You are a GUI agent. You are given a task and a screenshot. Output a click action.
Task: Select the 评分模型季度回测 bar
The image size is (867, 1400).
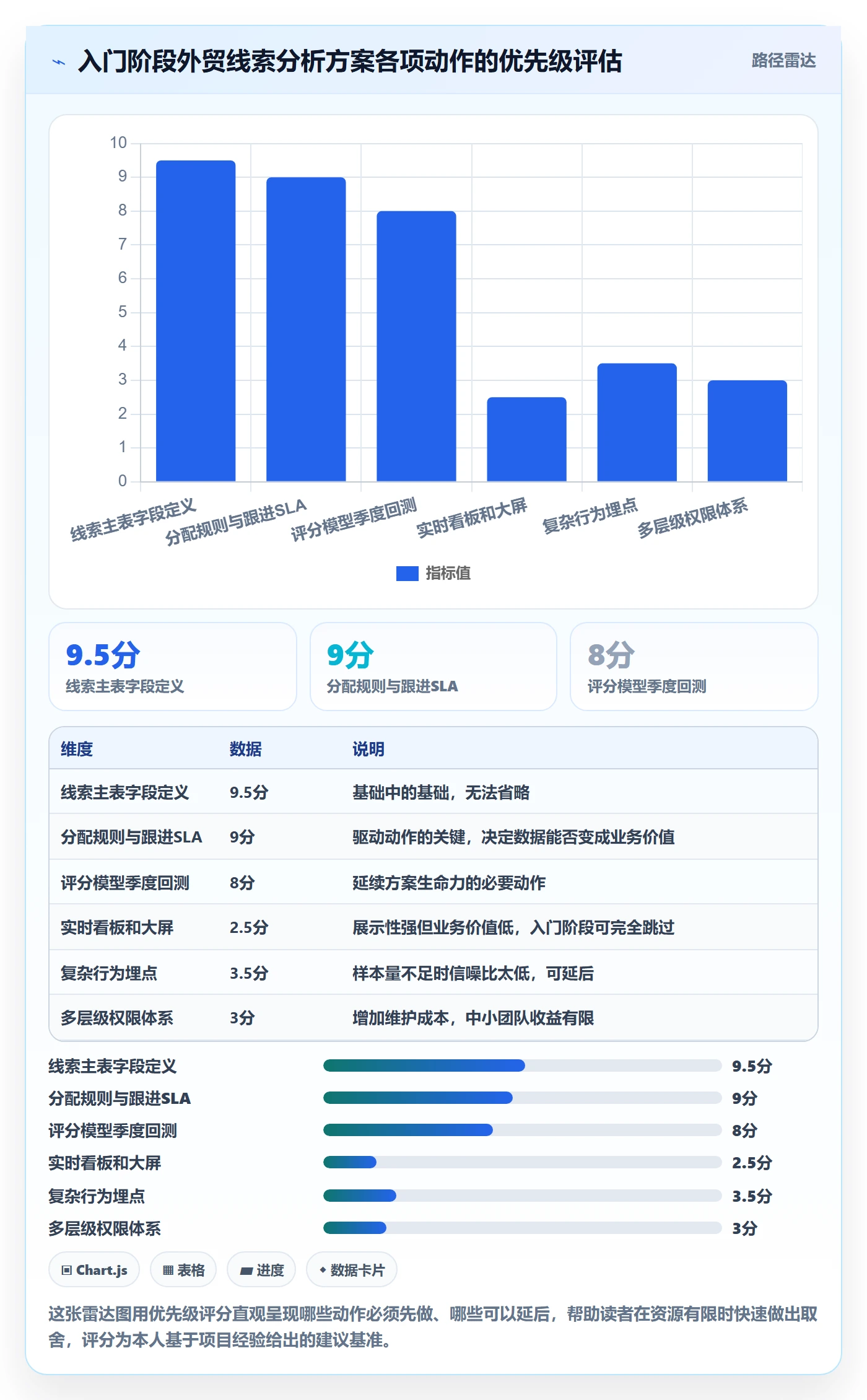pos(416,346)
